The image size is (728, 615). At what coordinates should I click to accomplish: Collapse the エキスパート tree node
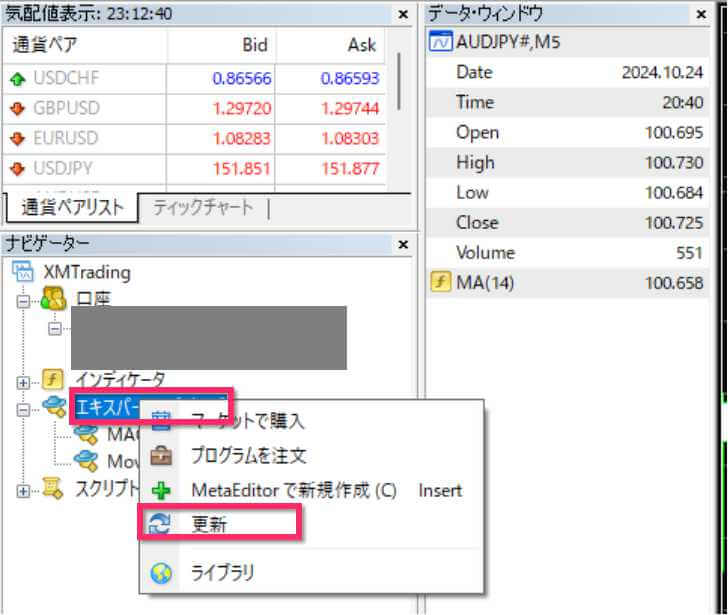[x=25, y=408]
